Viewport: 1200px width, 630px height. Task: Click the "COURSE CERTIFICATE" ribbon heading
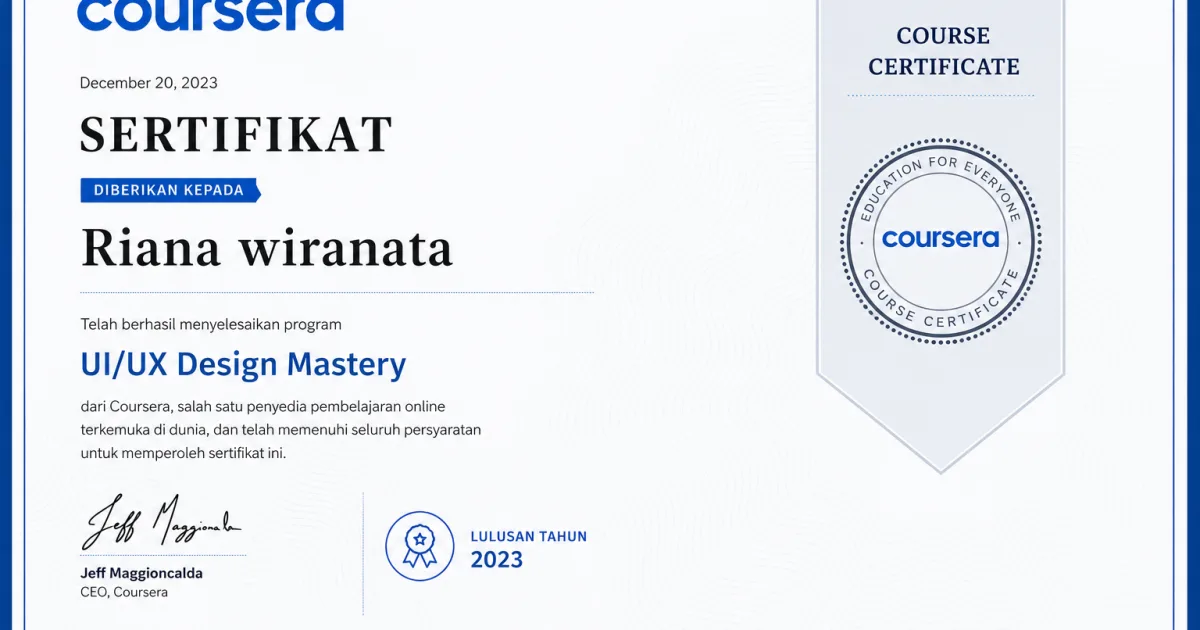[x=943, y=51]
